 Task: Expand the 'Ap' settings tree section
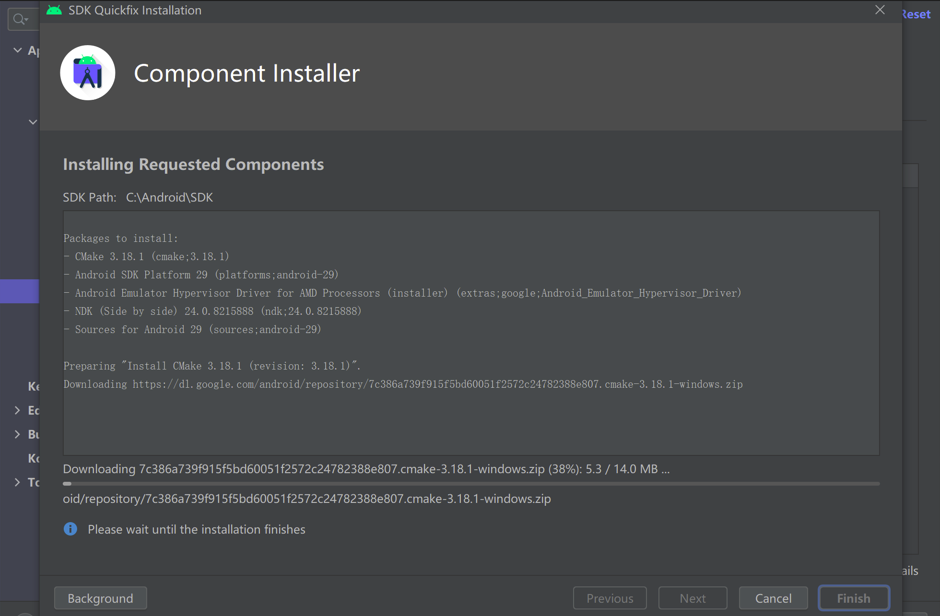(17, 50)
